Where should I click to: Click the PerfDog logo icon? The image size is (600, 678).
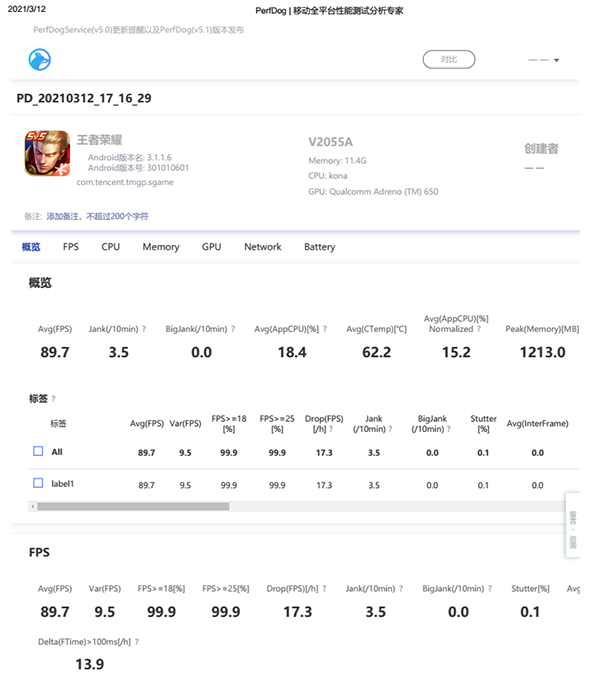click(39, 61)
